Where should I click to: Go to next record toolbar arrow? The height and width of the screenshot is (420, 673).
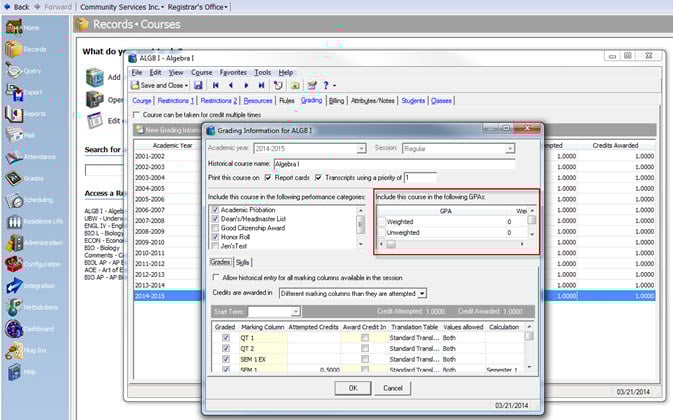(246, 85)
